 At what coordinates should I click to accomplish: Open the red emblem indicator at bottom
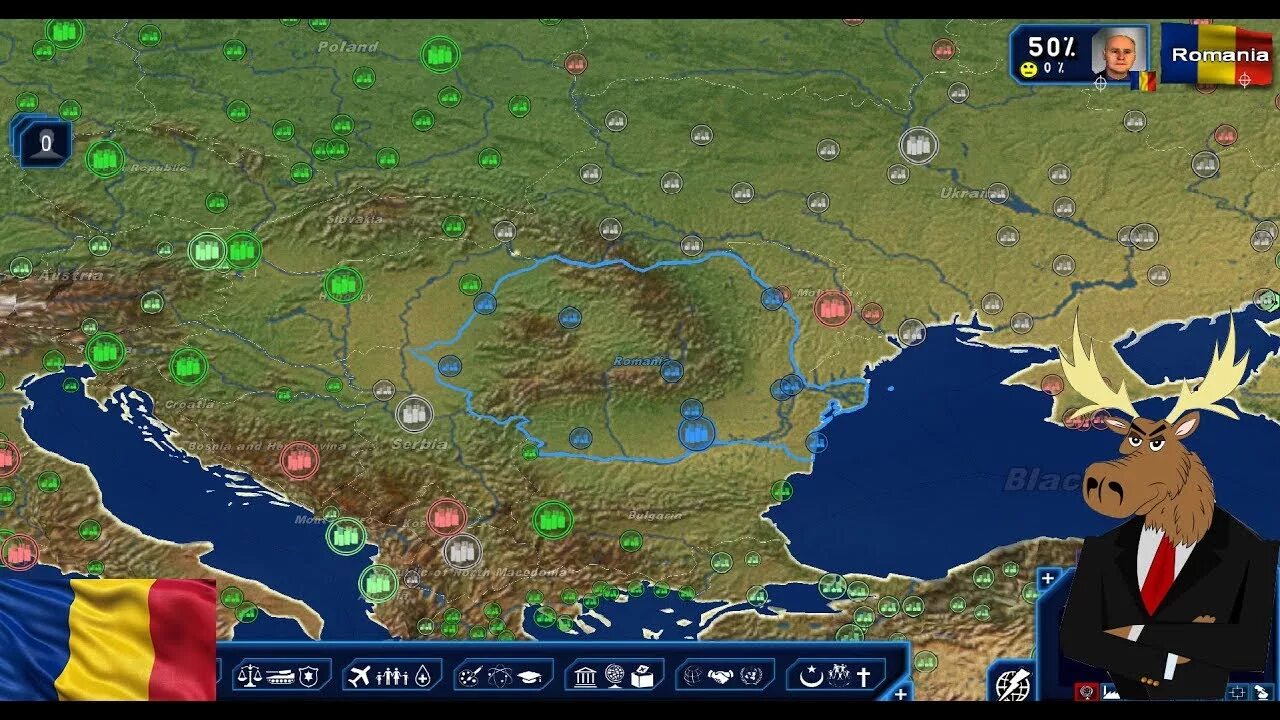tap(1087, 691)
